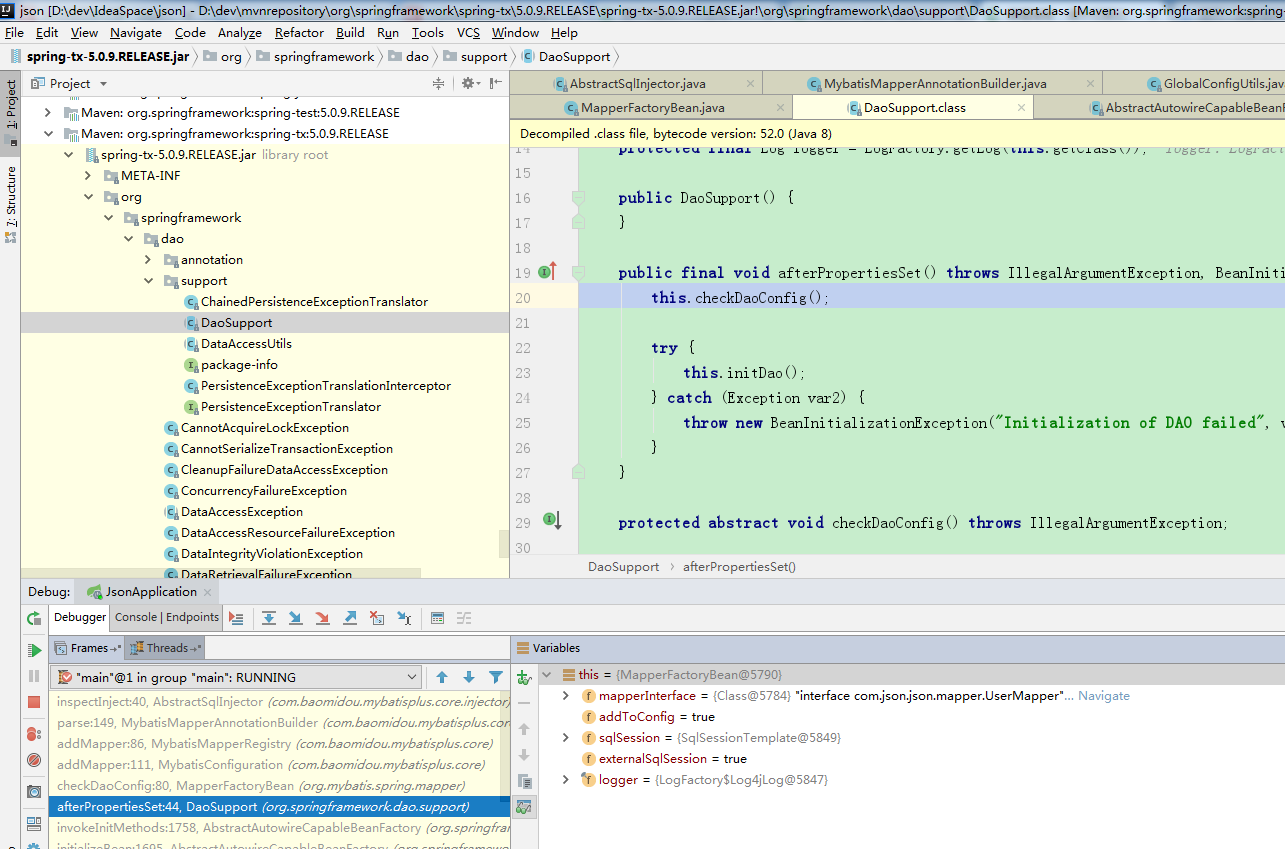Click Navigate link for mapperInterface
This screenshot has height=849, width=1285.
(1104, 696)
